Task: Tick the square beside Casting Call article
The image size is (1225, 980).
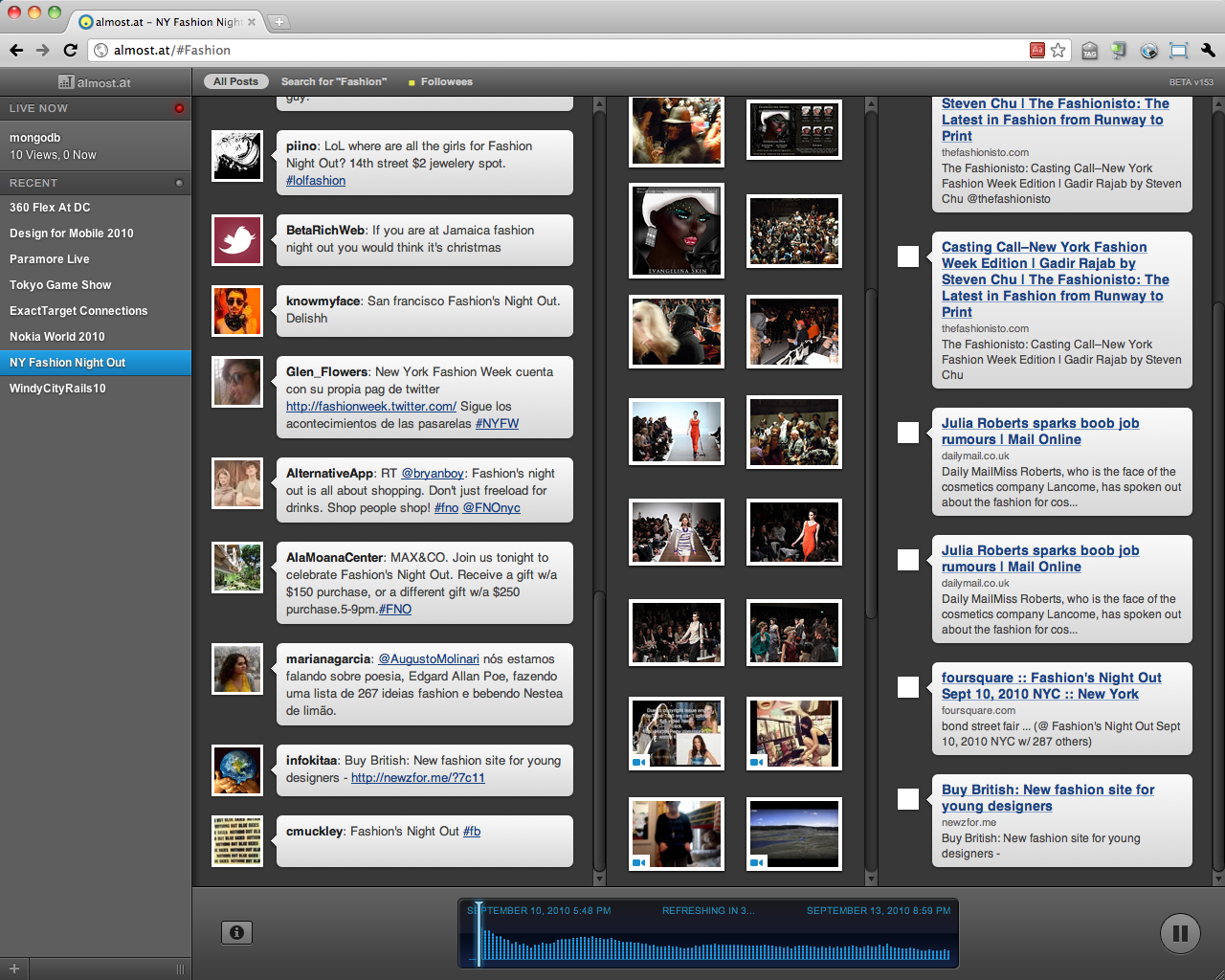Action: pyautogui.click(x=908, y=256)
